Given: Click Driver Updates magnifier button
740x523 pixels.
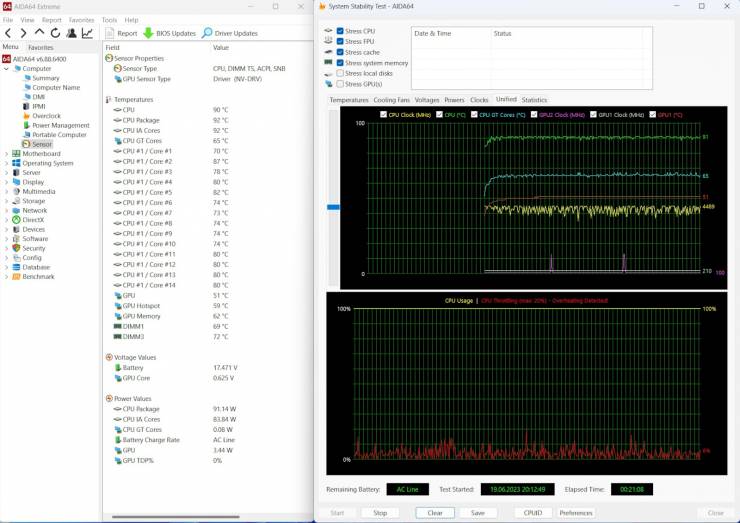Looking at the screenshot, I should (230, 33).
